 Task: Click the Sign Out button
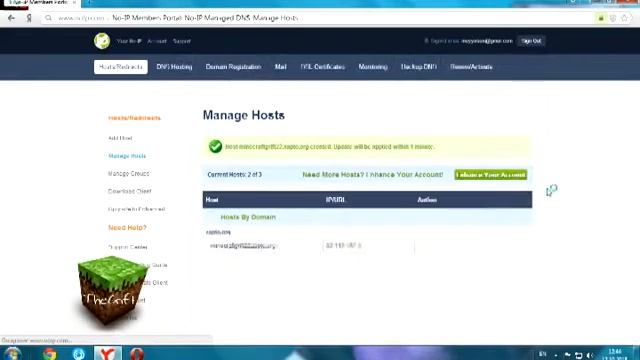coord(531,41)
